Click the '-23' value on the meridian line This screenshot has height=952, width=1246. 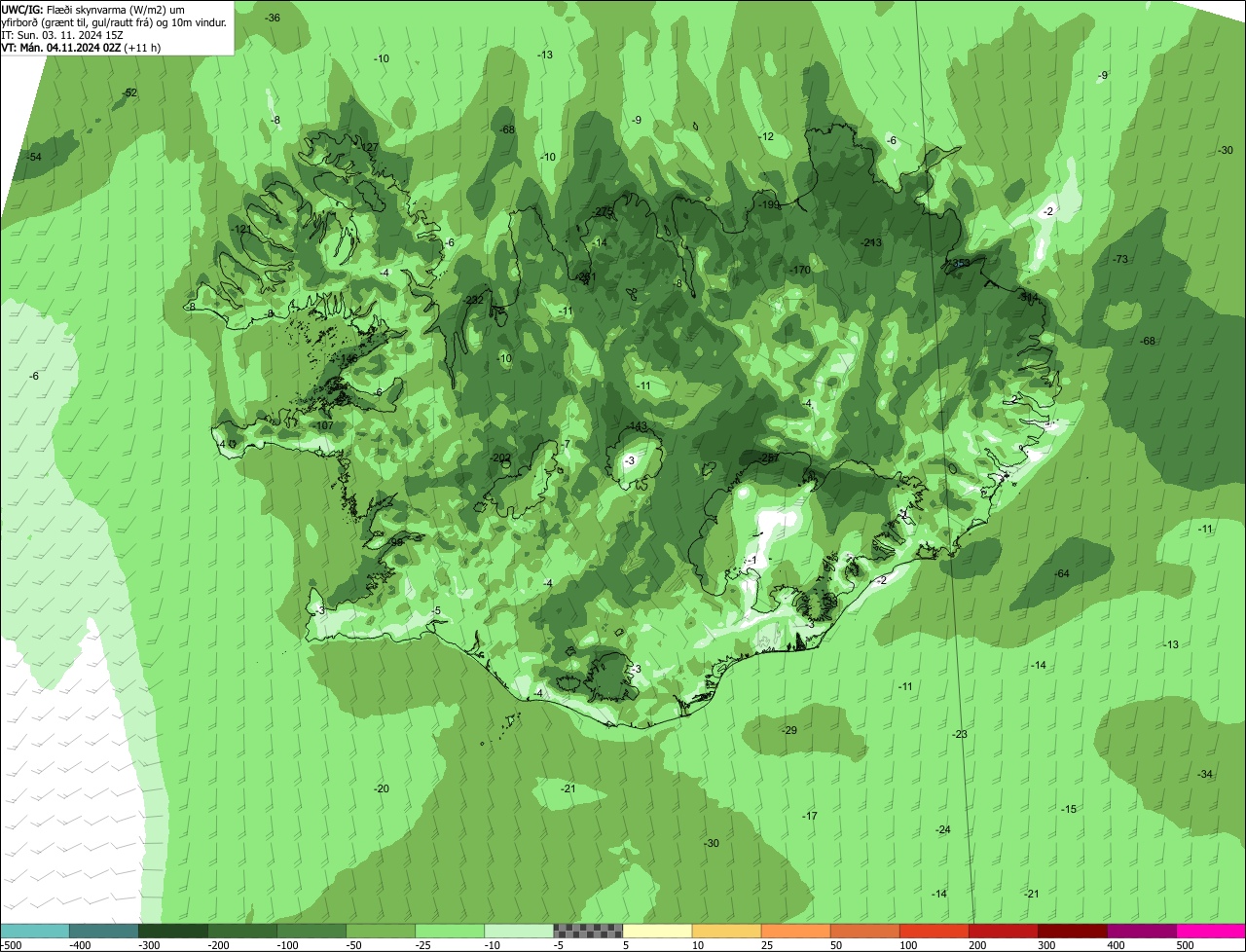pos(960,734)
